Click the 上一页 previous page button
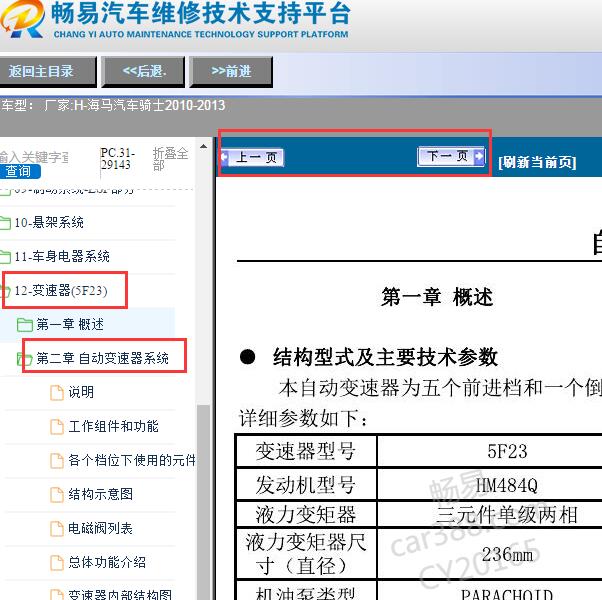The width and height of the screenshot is (602, 600). click(252, 157)
